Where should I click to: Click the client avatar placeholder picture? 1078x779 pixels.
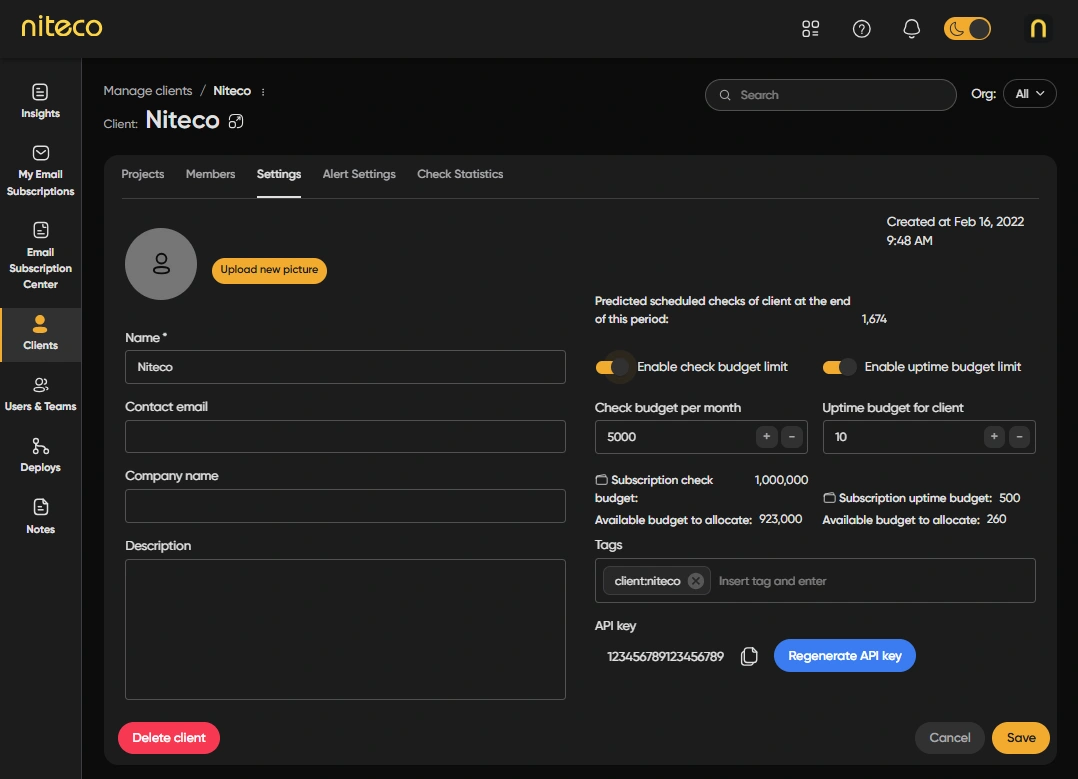click(161, 264)
